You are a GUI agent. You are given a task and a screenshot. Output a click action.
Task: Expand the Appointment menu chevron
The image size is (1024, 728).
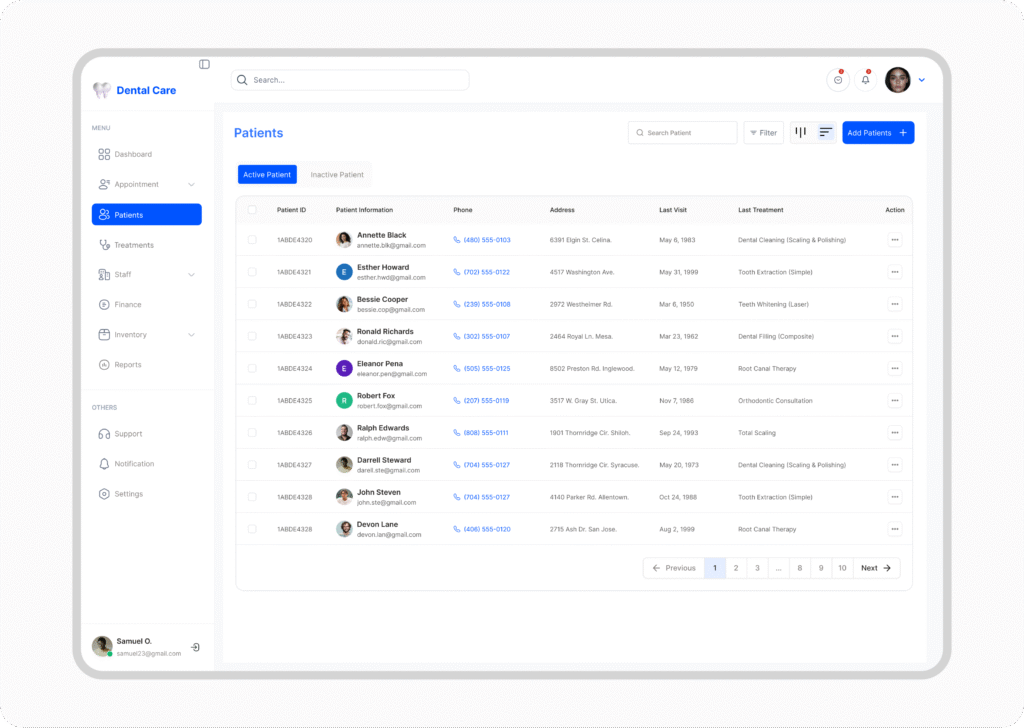click(191, 184)
